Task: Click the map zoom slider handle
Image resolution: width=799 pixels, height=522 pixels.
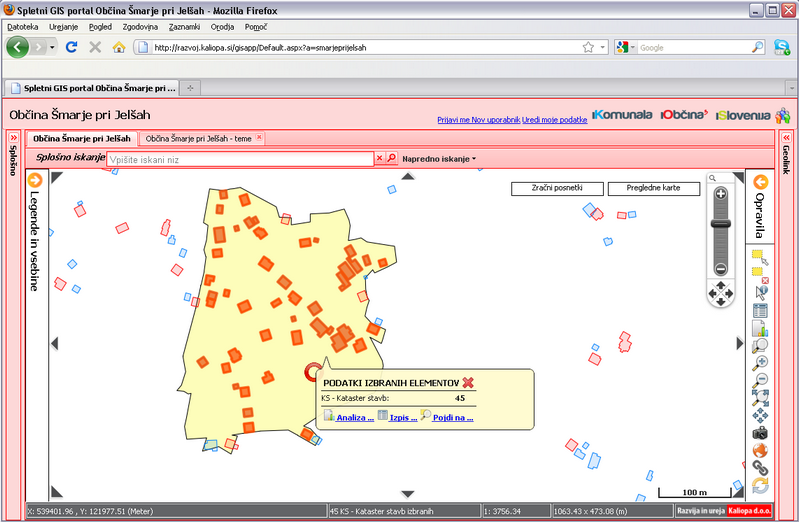Action: (720, 225)
